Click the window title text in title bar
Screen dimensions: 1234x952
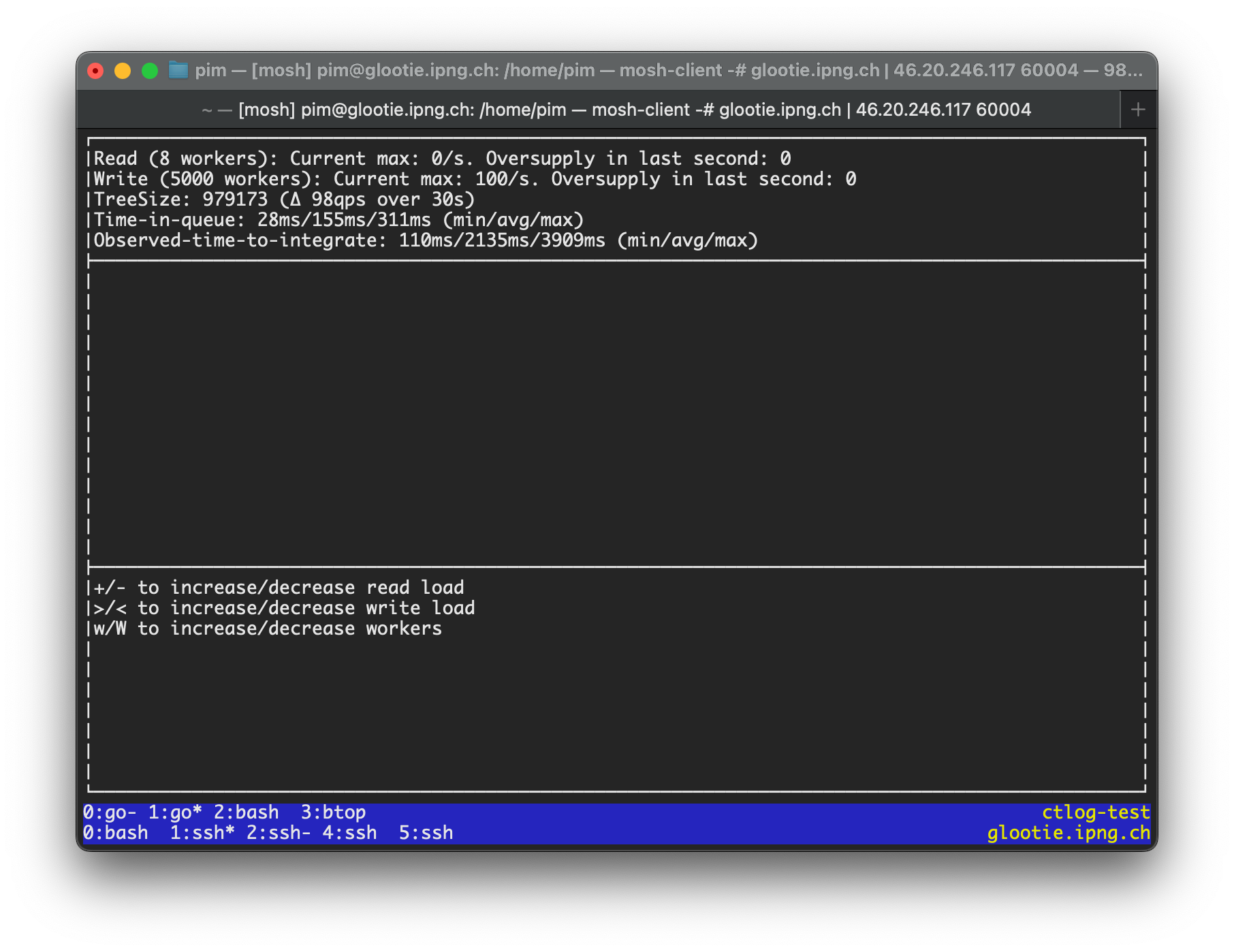[667, 70]
